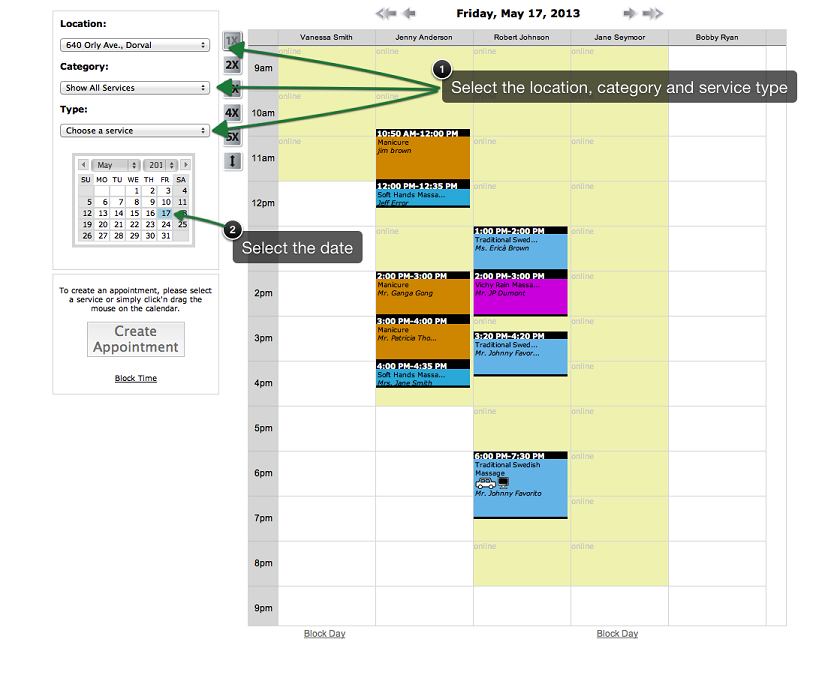This screenshot has width=819, height=675.
Task: Select May 17 in mini calendar
Action: click(x=166, y=213)
